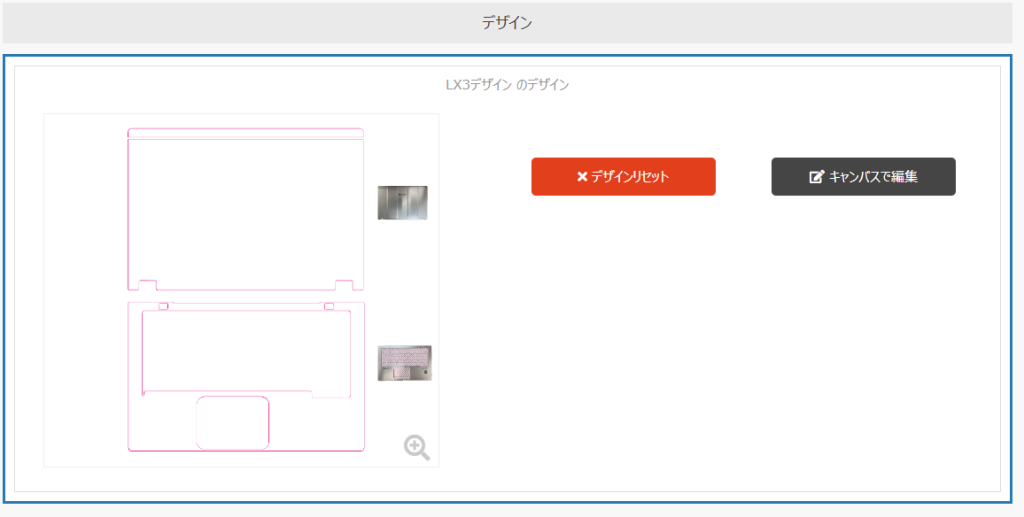
Task: Select the laptop lid photo thumbnail
Action: click(x=402, y=202)
